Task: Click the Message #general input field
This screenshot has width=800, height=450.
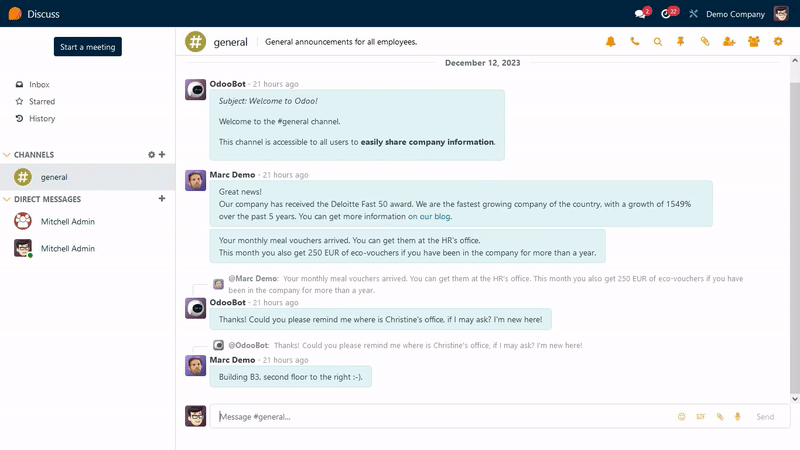Action: 440,417
